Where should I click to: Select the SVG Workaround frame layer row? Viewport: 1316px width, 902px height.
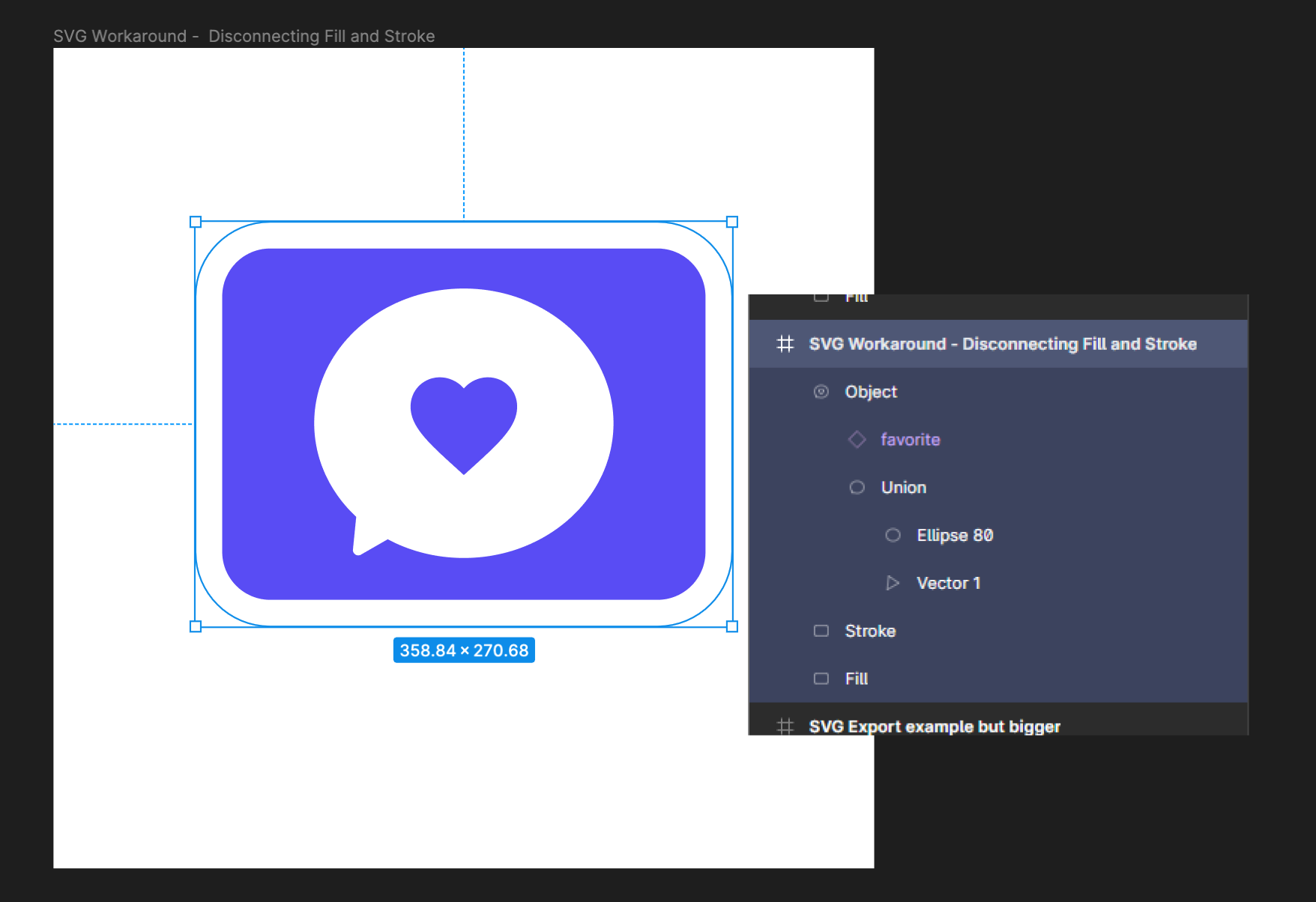click(x=998, y=344)
